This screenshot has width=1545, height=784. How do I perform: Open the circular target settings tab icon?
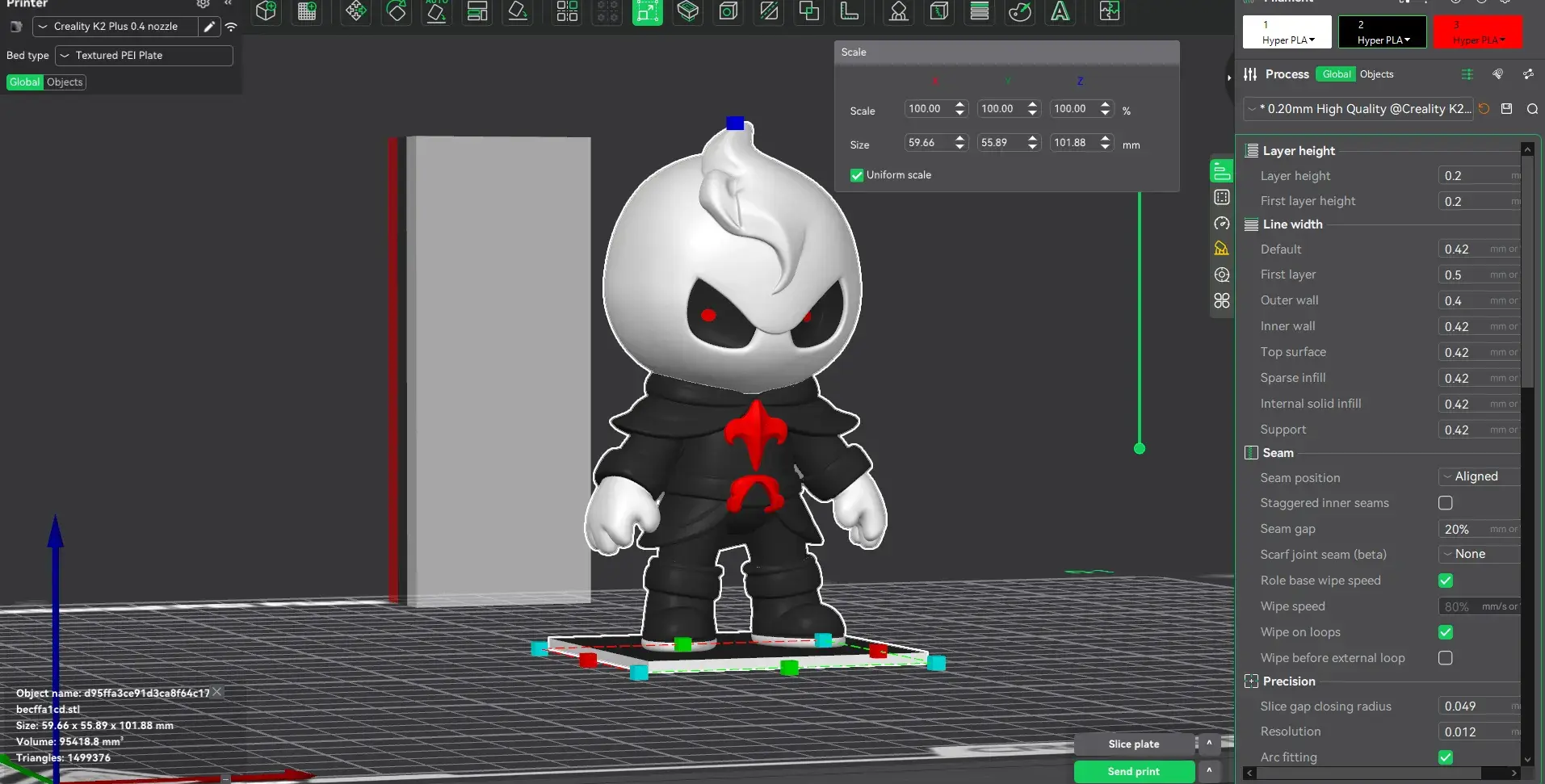coord(1222,275)
